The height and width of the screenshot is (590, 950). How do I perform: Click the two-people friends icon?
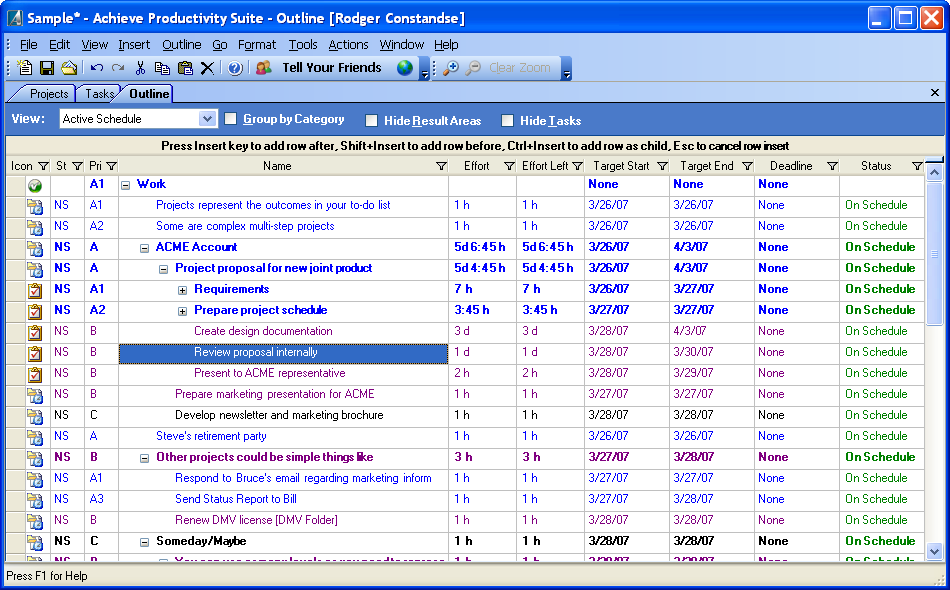(264, 68)
